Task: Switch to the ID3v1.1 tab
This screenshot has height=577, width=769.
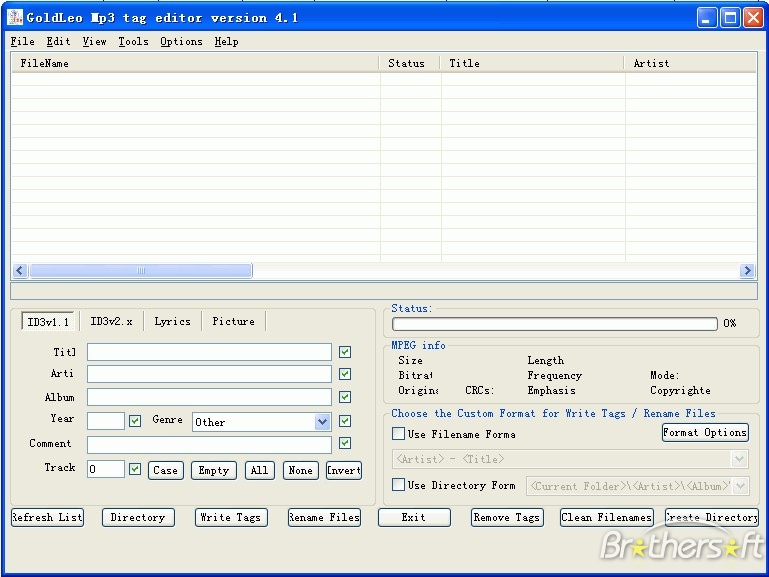Action: pos(48,322)
